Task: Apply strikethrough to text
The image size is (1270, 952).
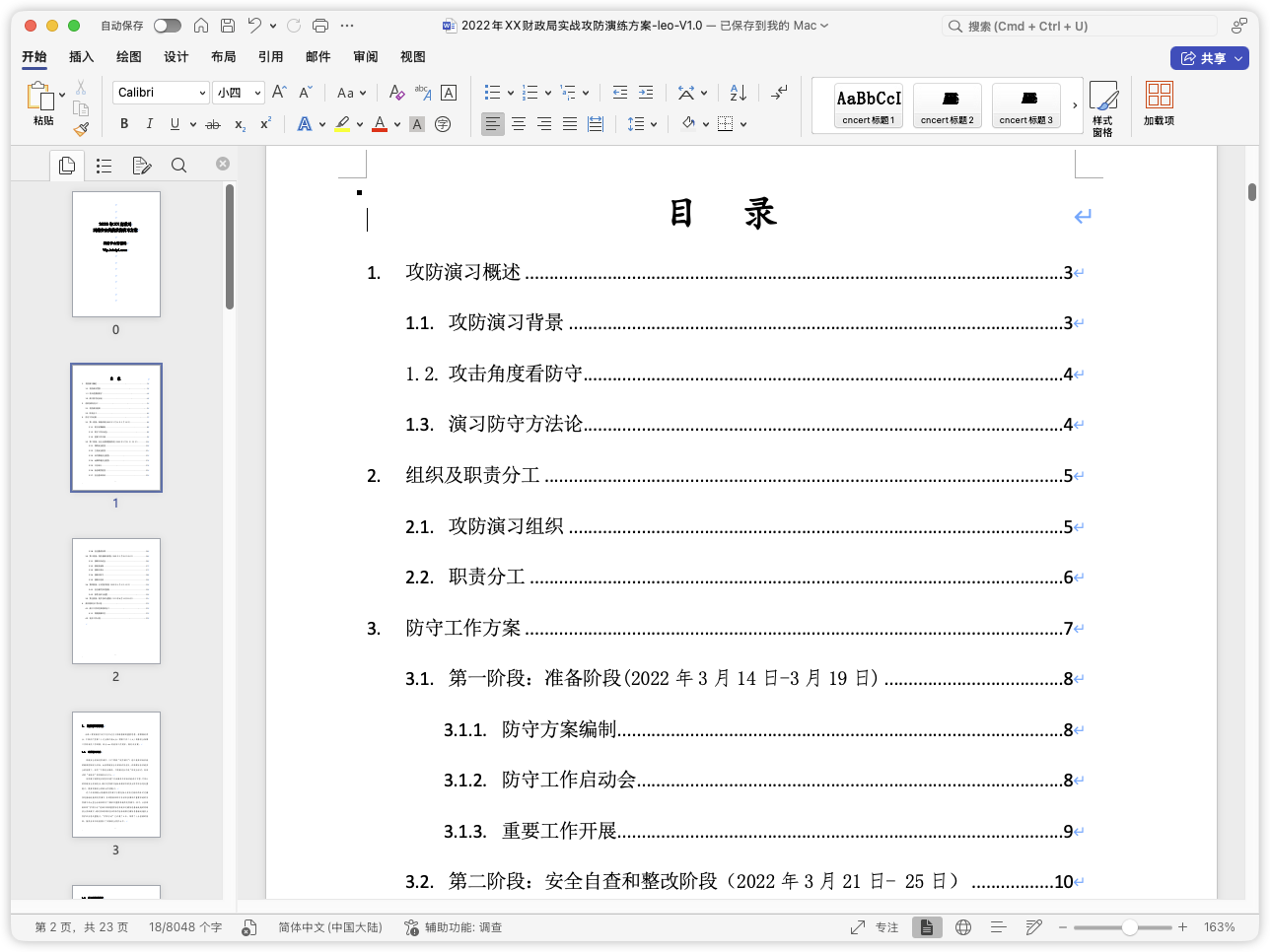Action: 213,125
